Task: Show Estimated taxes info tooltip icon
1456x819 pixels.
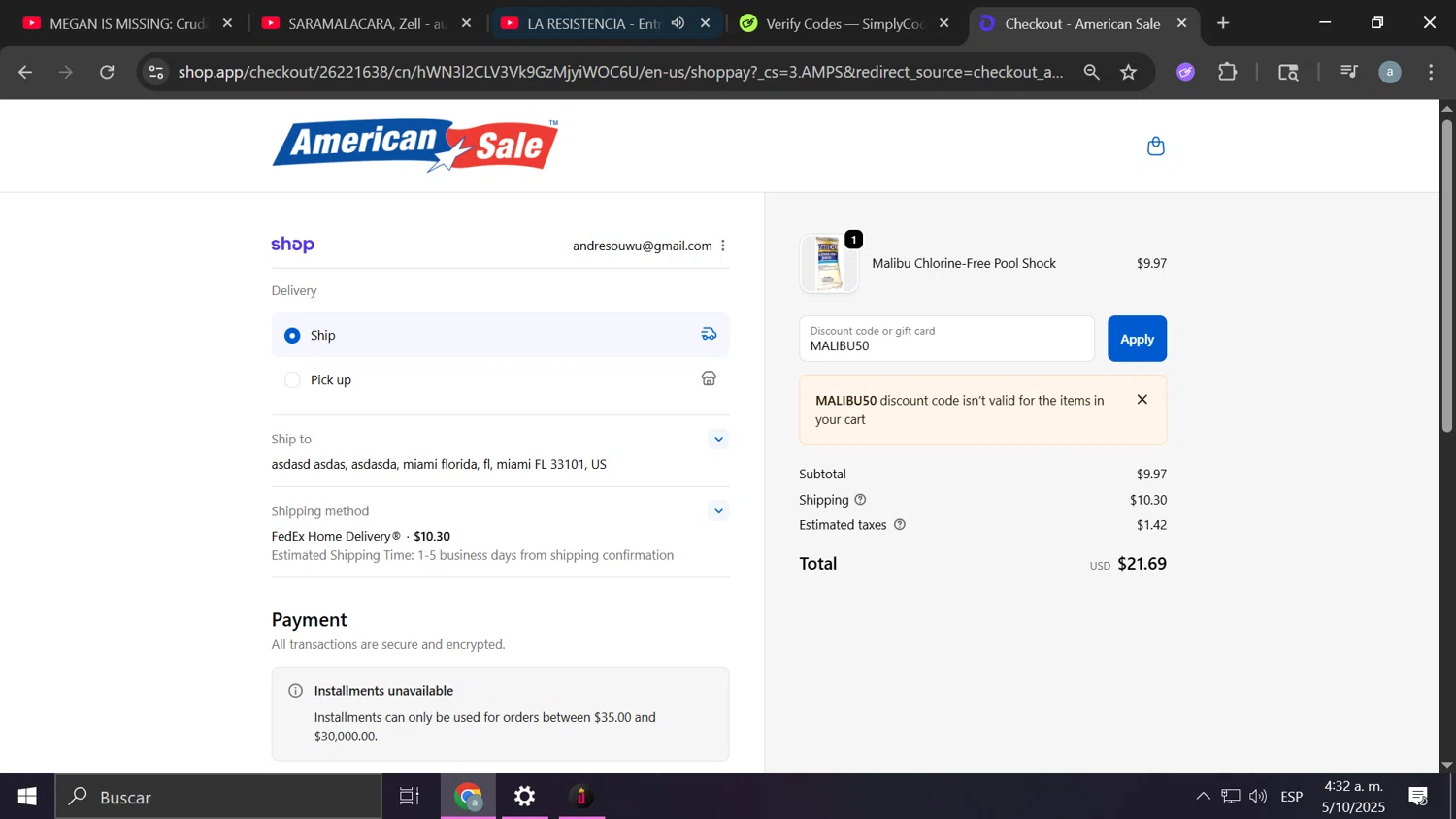Action: pos(899,525)
